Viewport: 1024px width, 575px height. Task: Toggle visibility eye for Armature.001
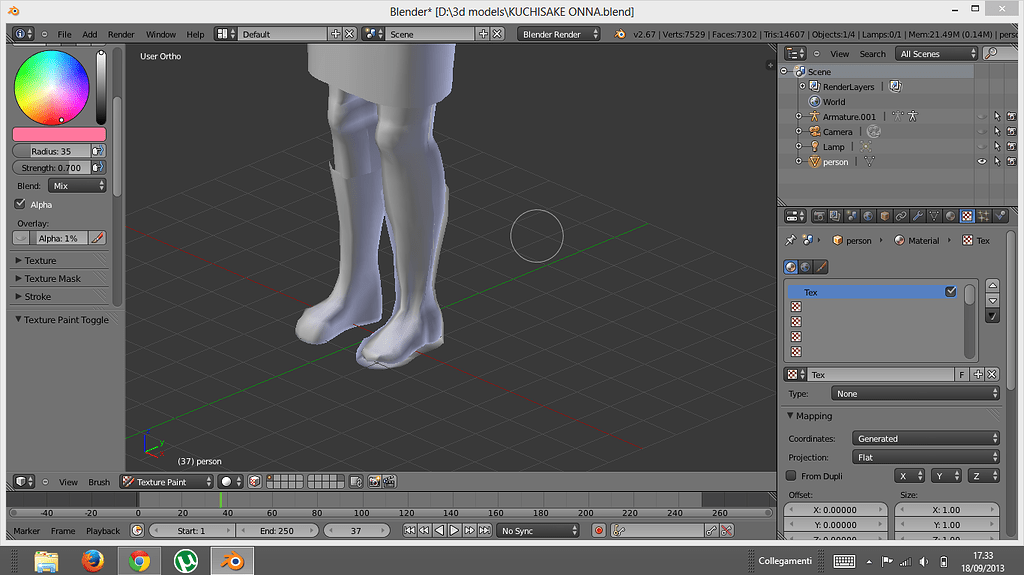(982, 116)
